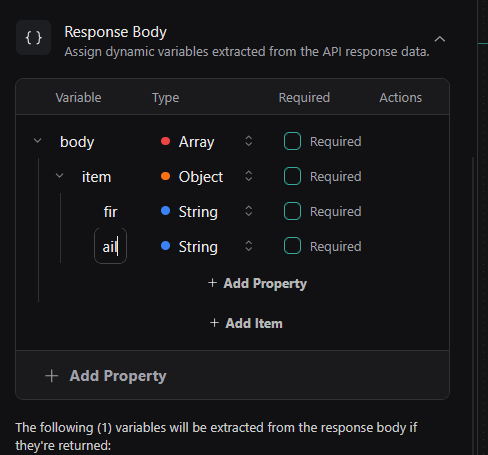
Task: Mark item as Required
Action: pyautogui.click(x=292, y=176)
